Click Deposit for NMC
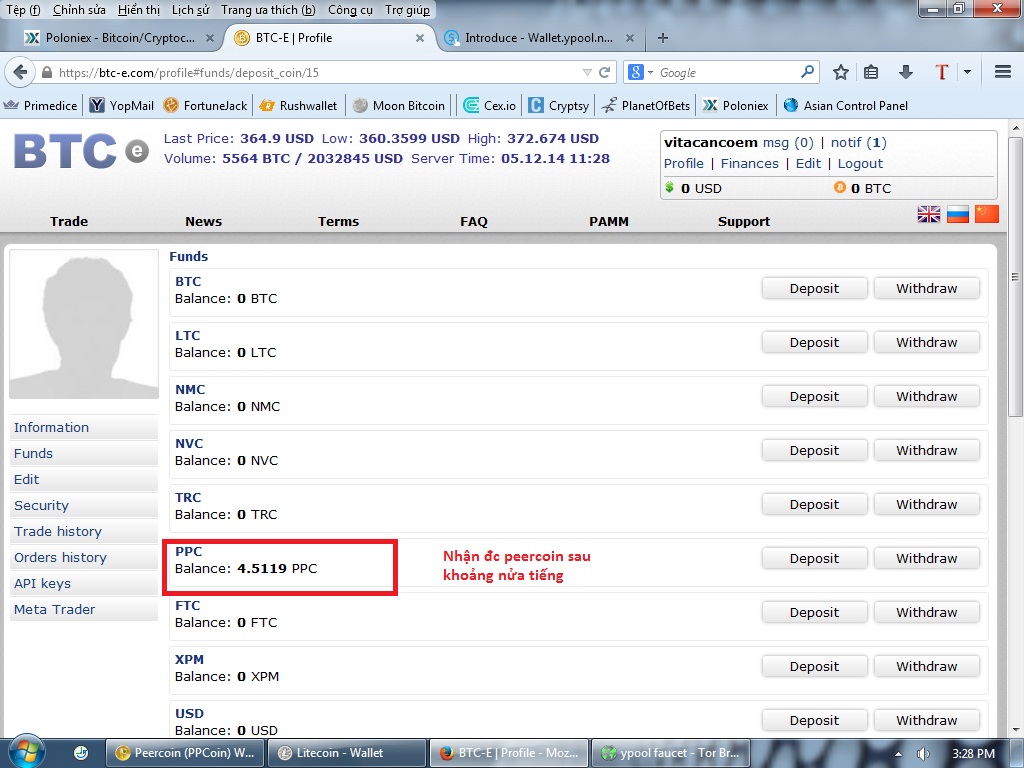 [814, 396]
